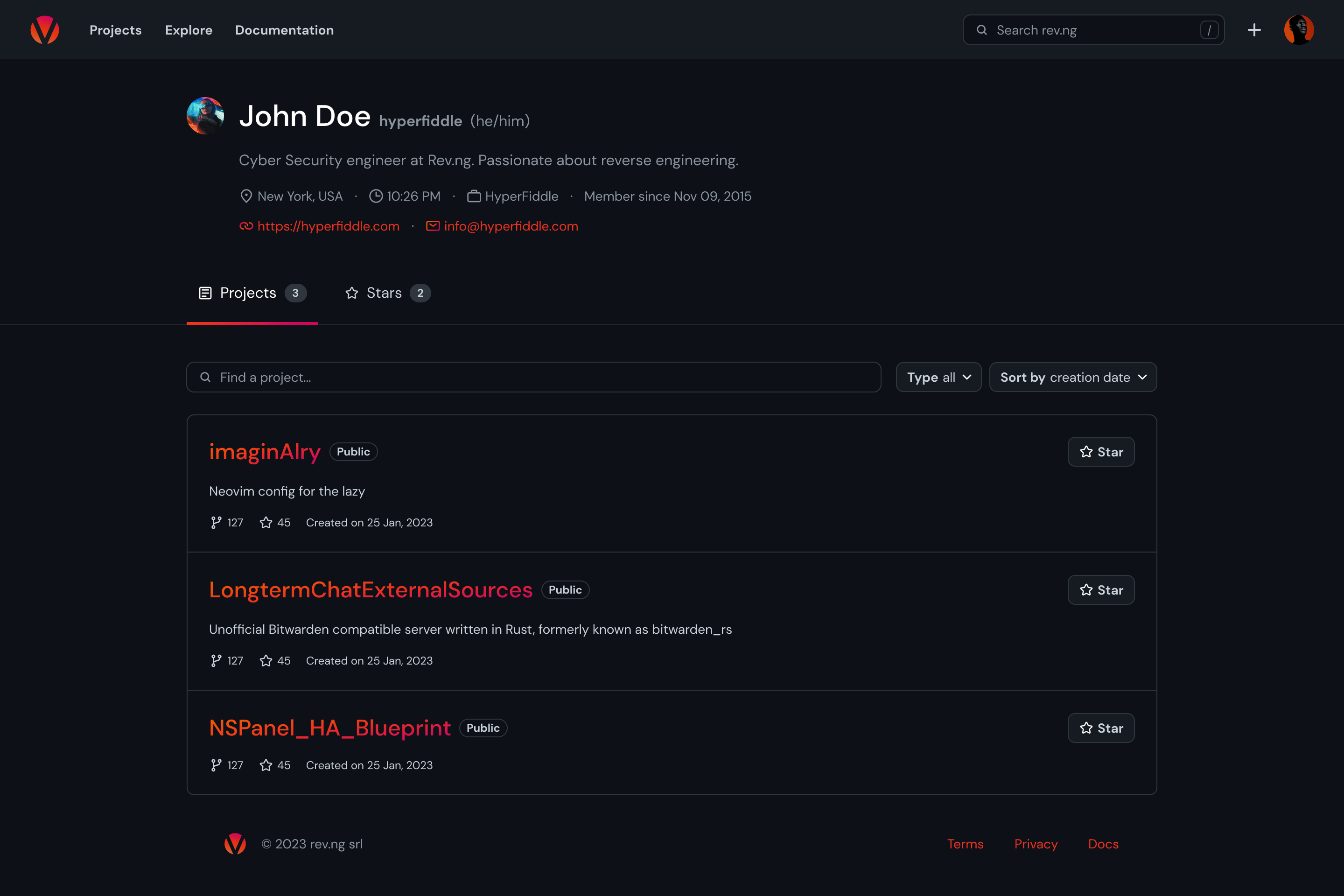Click the rev.ng logo in navbar

[45, 30]
